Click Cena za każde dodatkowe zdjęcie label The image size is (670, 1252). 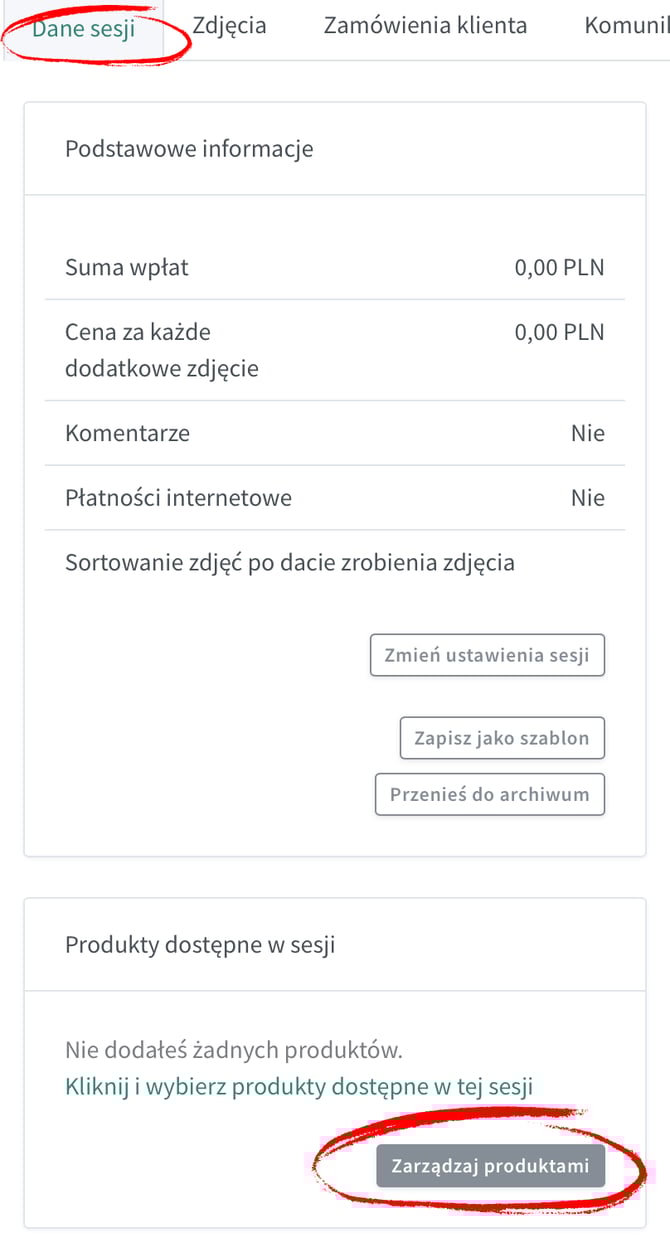coord(162,350)
